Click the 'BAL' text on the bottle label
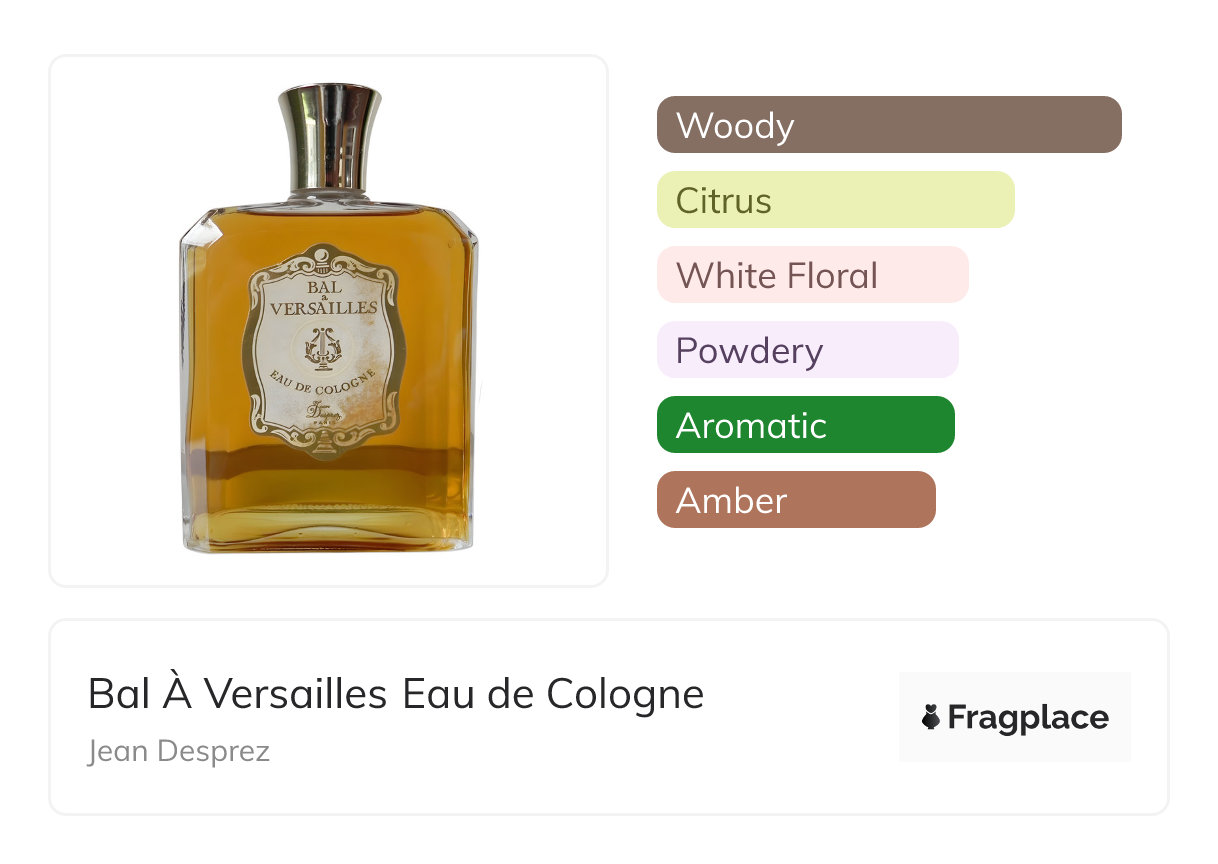Image resolution: width=1218 pixels, height=864 pixels. [x=324, y=286]
